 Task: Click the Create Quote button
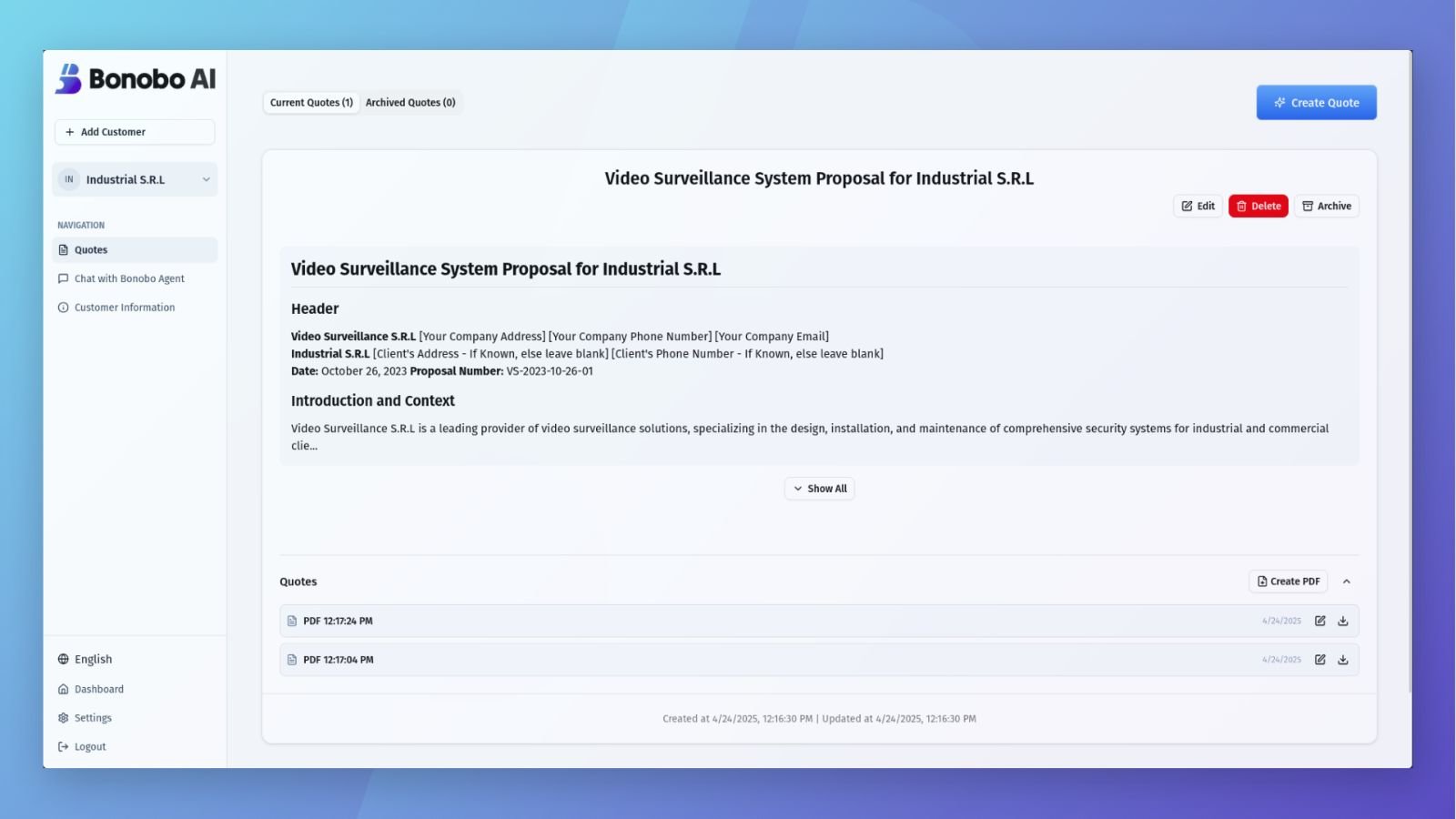coord(1316,103)
